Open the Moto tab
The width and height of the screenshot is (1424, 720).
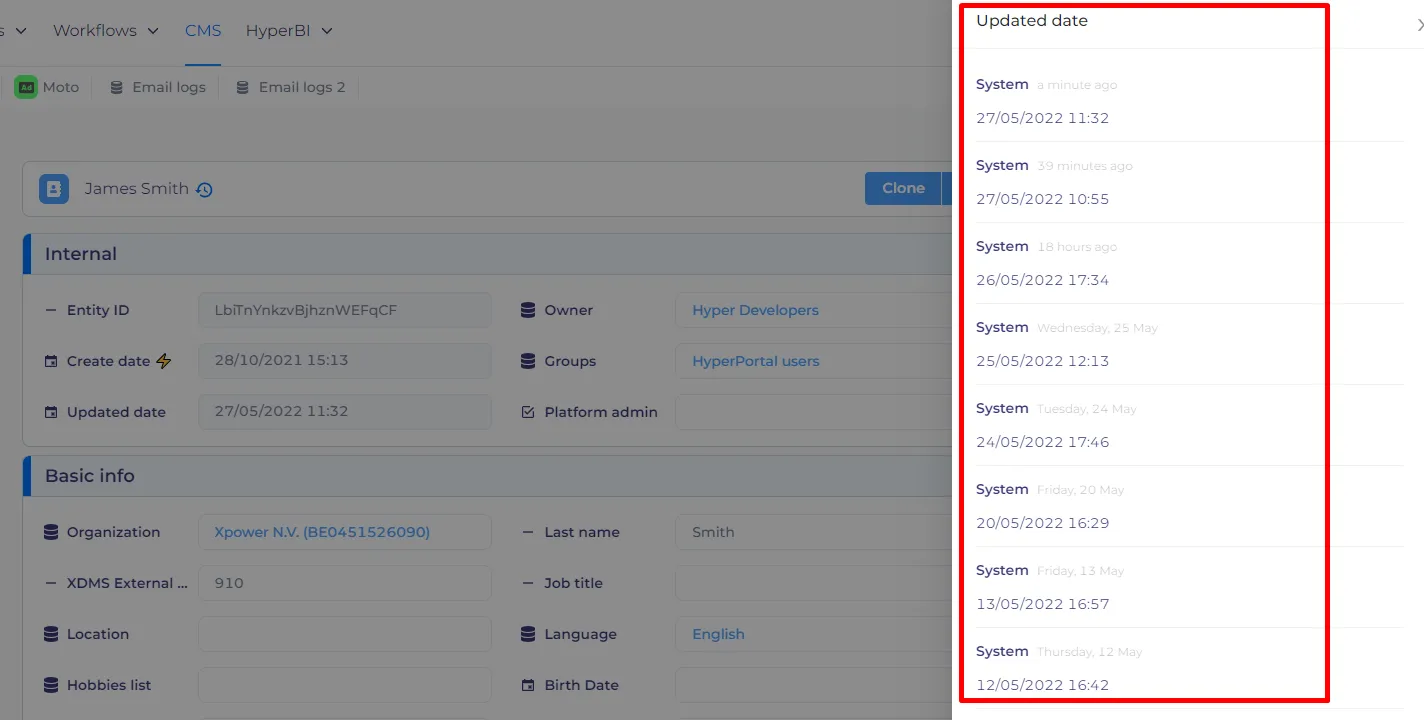47,87
